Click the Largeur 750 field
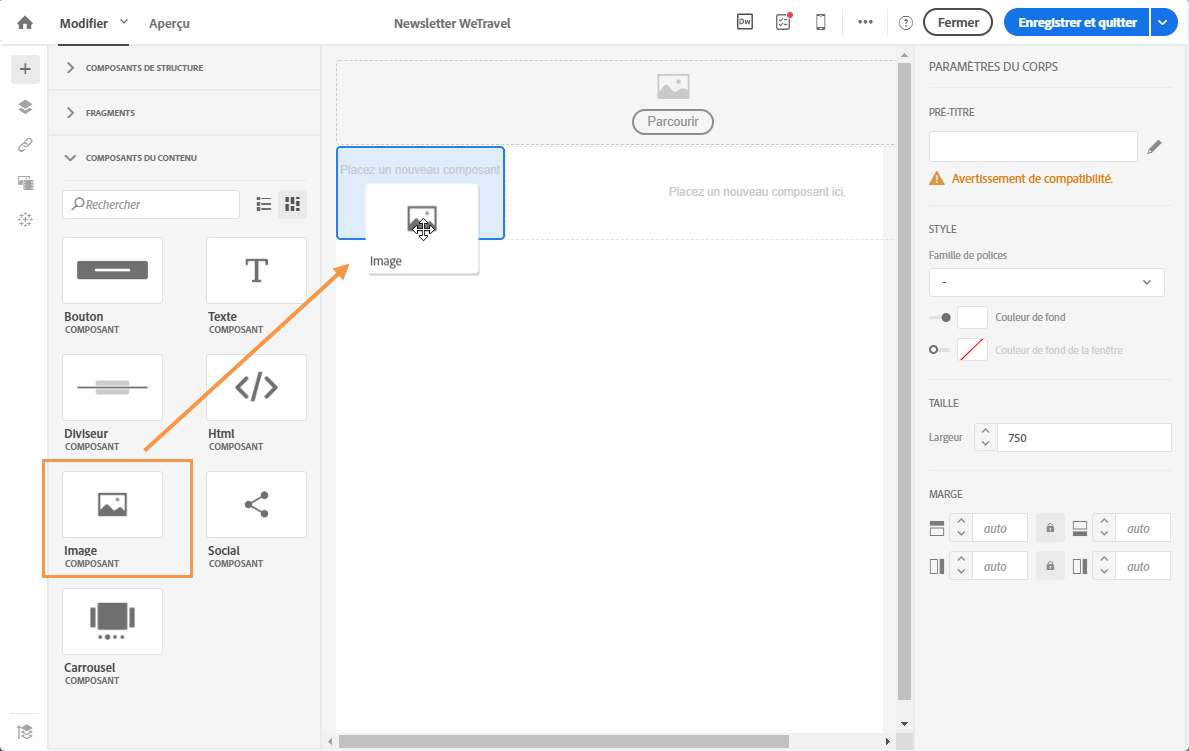Viewport: 1189px width, 751px height. pyautogui.click(x=1084, y=438)
